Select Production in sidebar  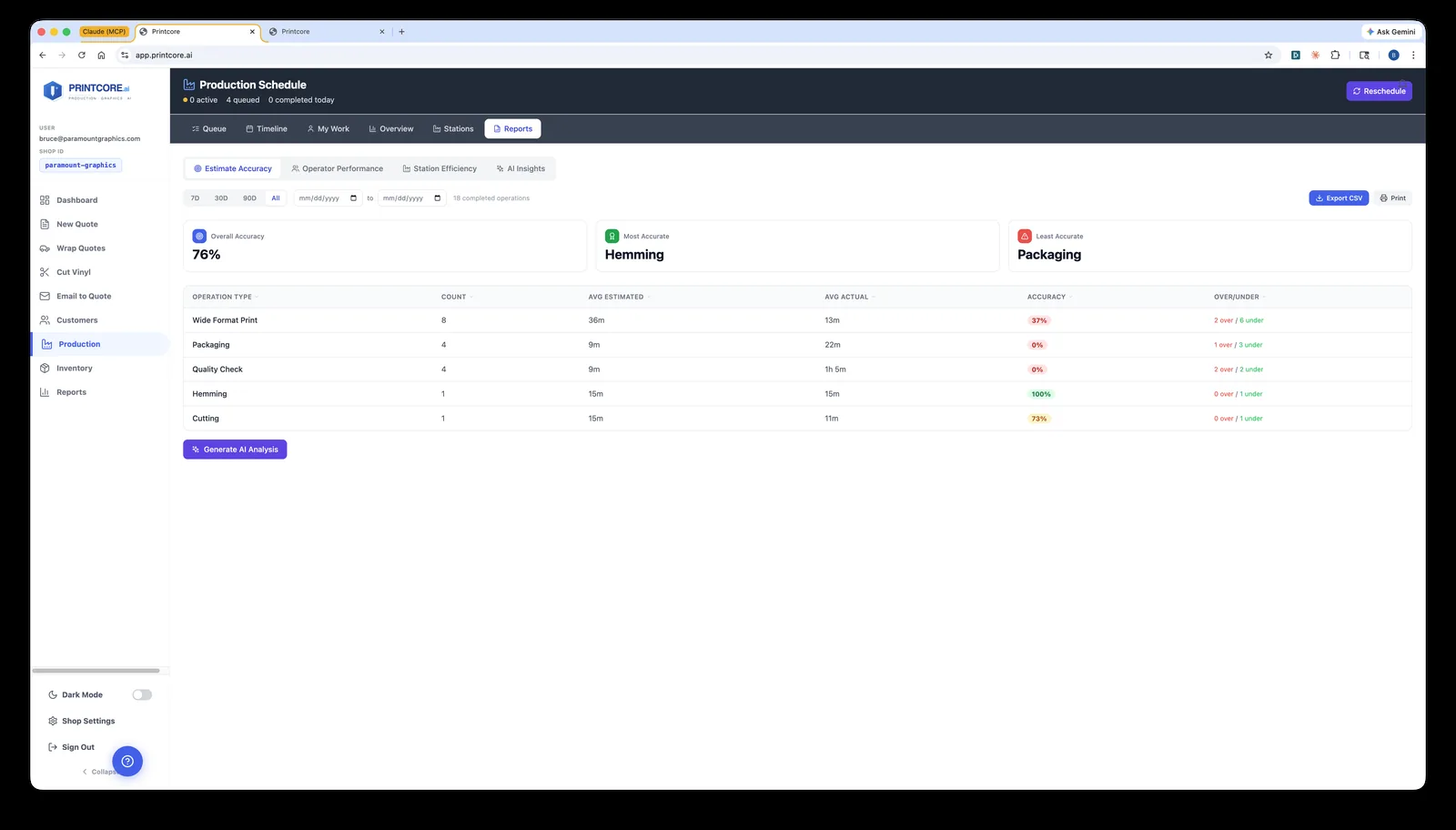[100, 344]
